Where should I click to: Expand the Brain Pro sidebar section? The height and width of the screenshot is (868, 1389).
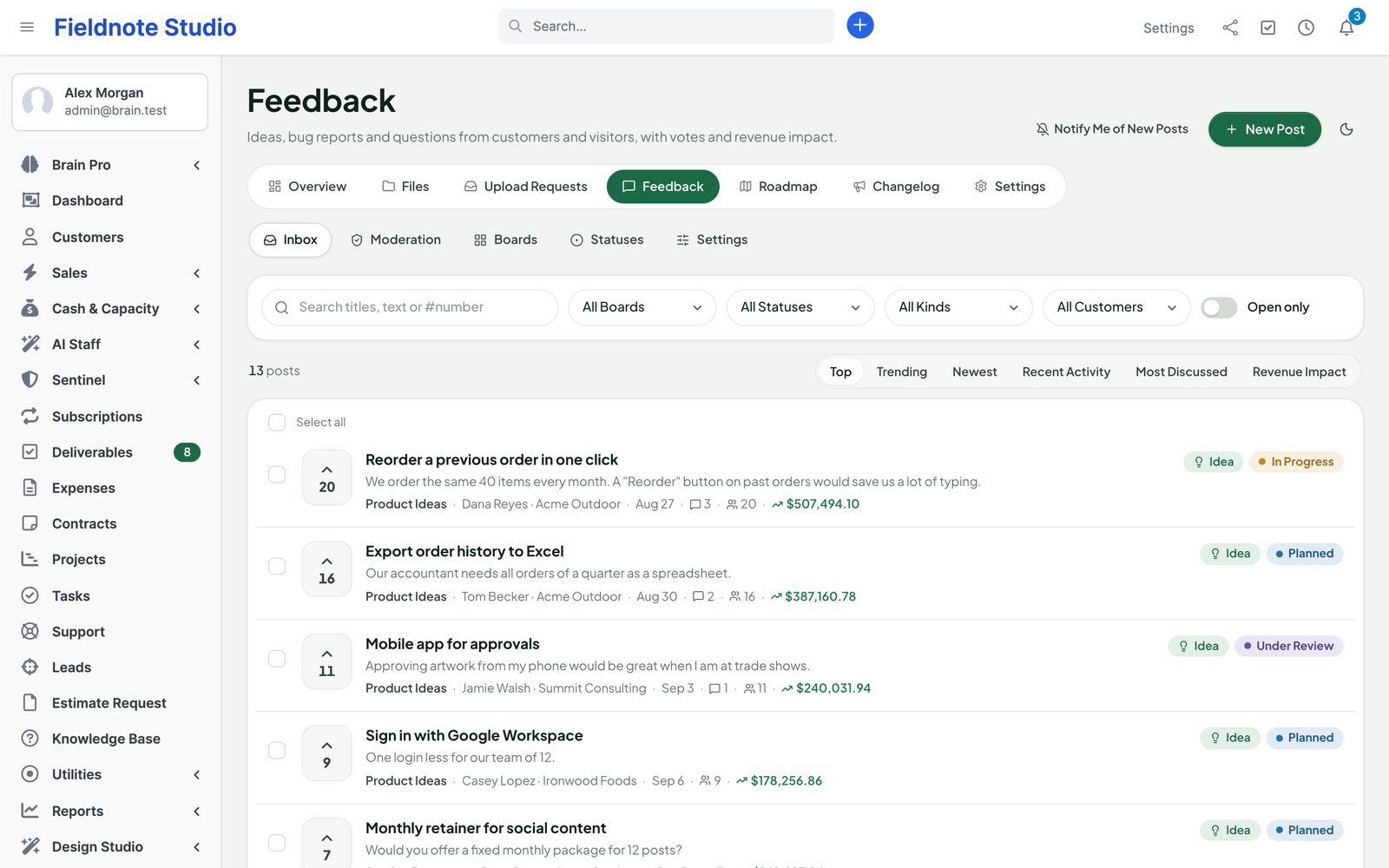coord(110,165)
